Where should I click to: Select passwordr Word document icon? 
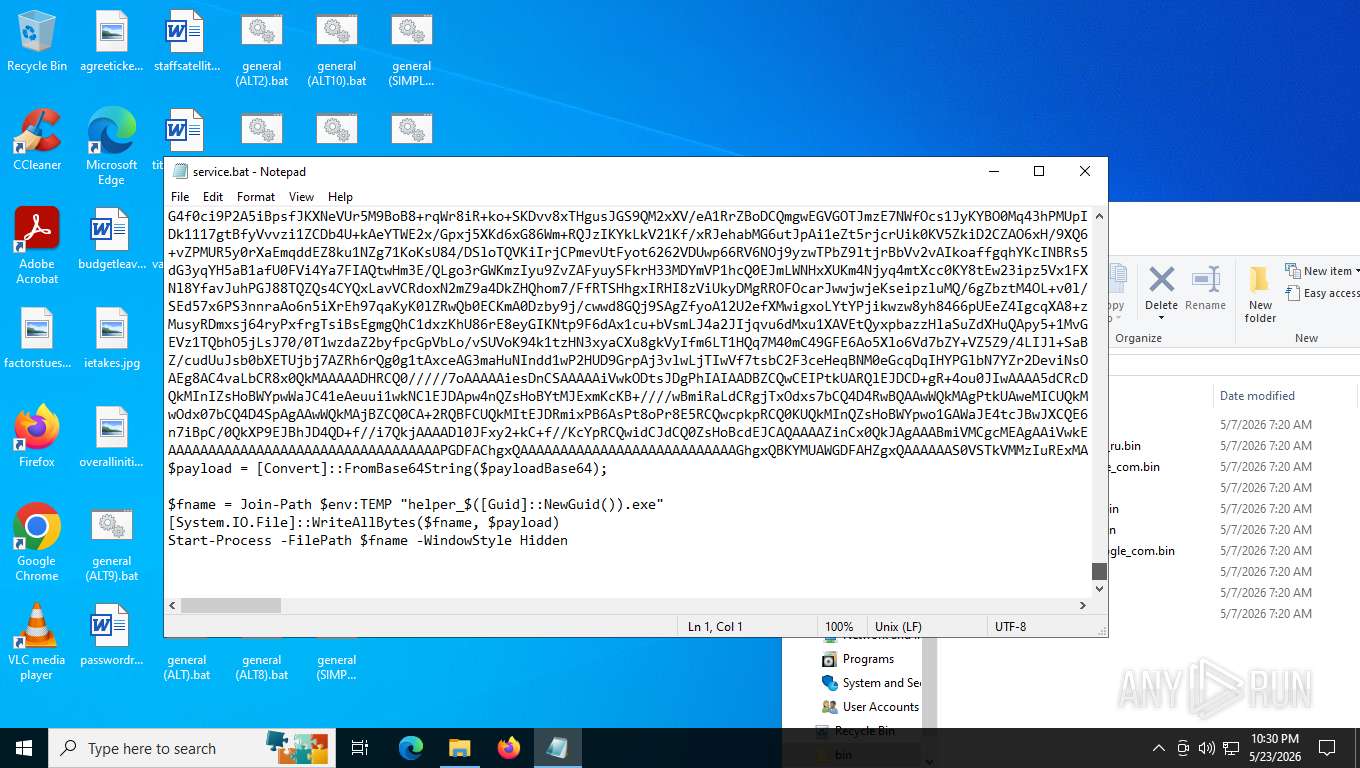coord(111,635)
